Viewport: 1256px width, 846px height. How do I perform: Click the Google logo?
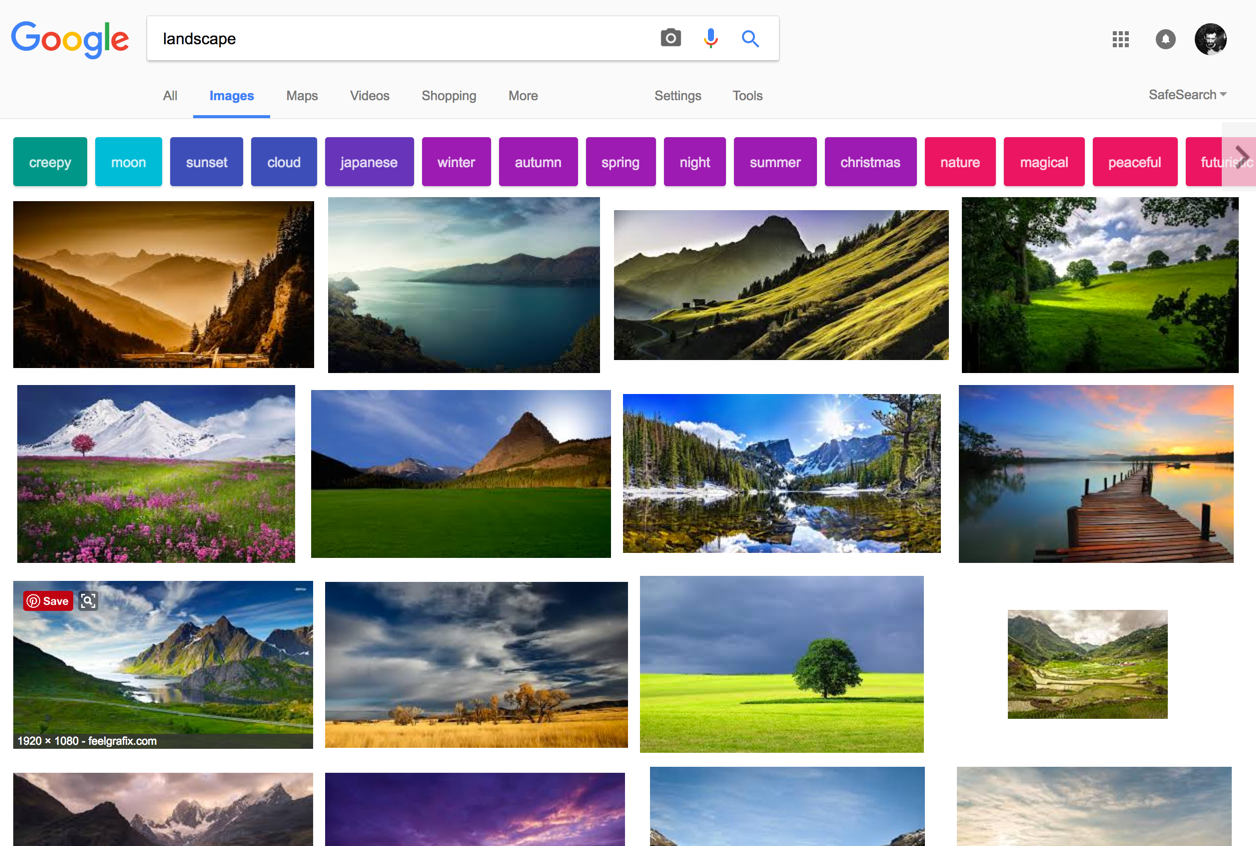(x=70, y=40)
